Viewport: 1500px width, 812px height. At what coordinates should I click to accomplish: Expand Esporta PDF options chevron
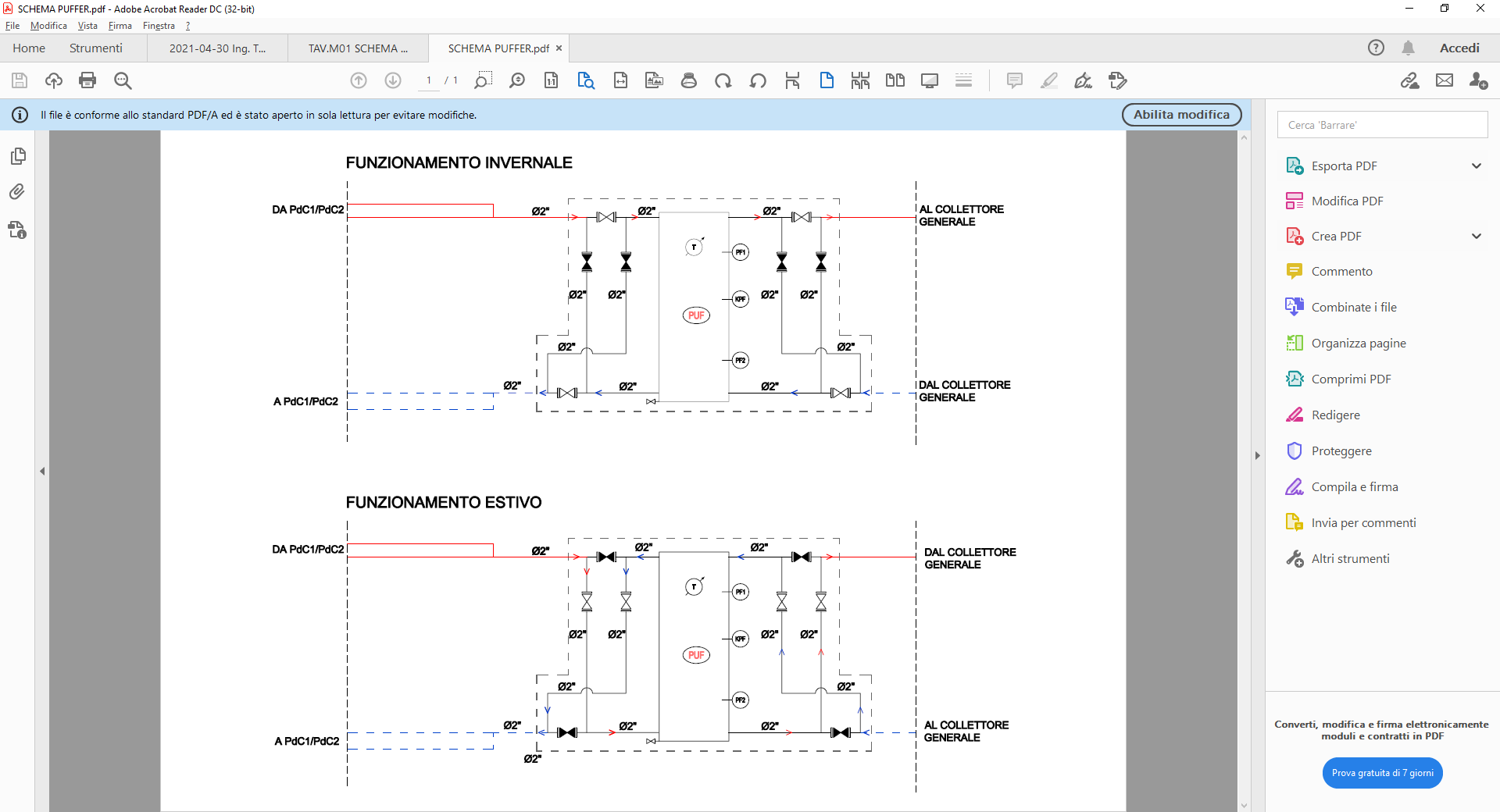point(1477,166)
